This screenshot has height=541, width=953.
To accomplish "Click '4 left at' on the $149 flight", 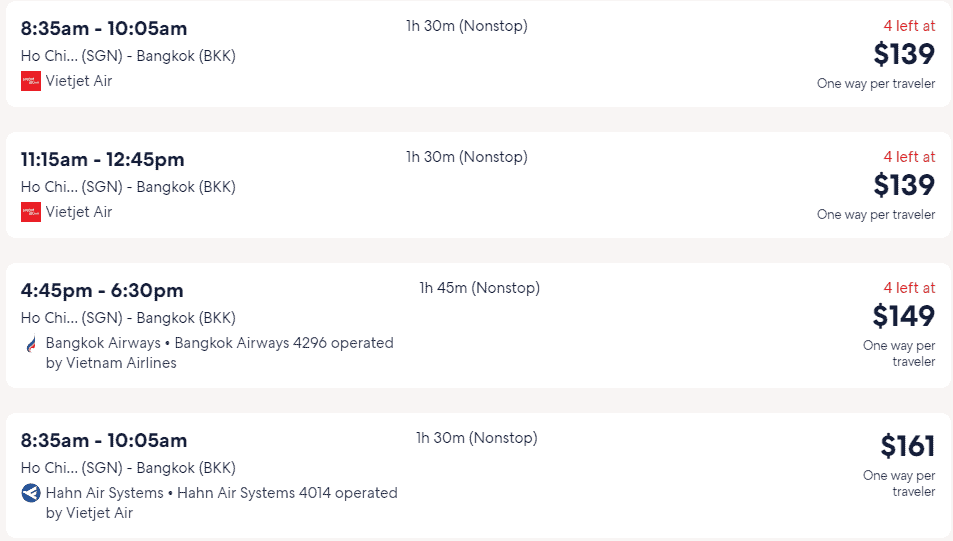I will coord(909,288).
